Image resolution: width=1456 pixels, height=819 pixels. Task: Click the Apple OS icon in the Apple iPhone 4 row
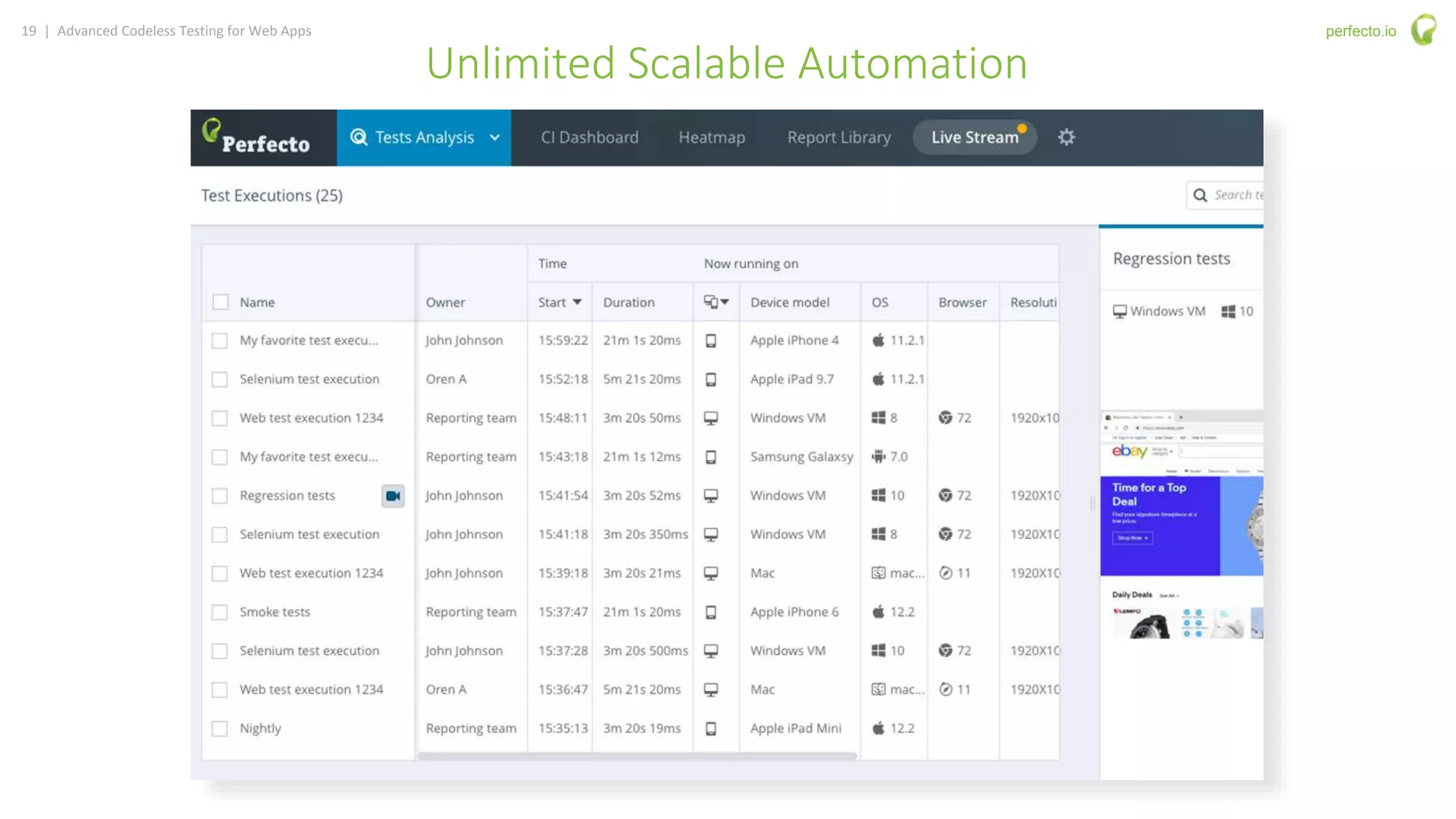(879, 340)
